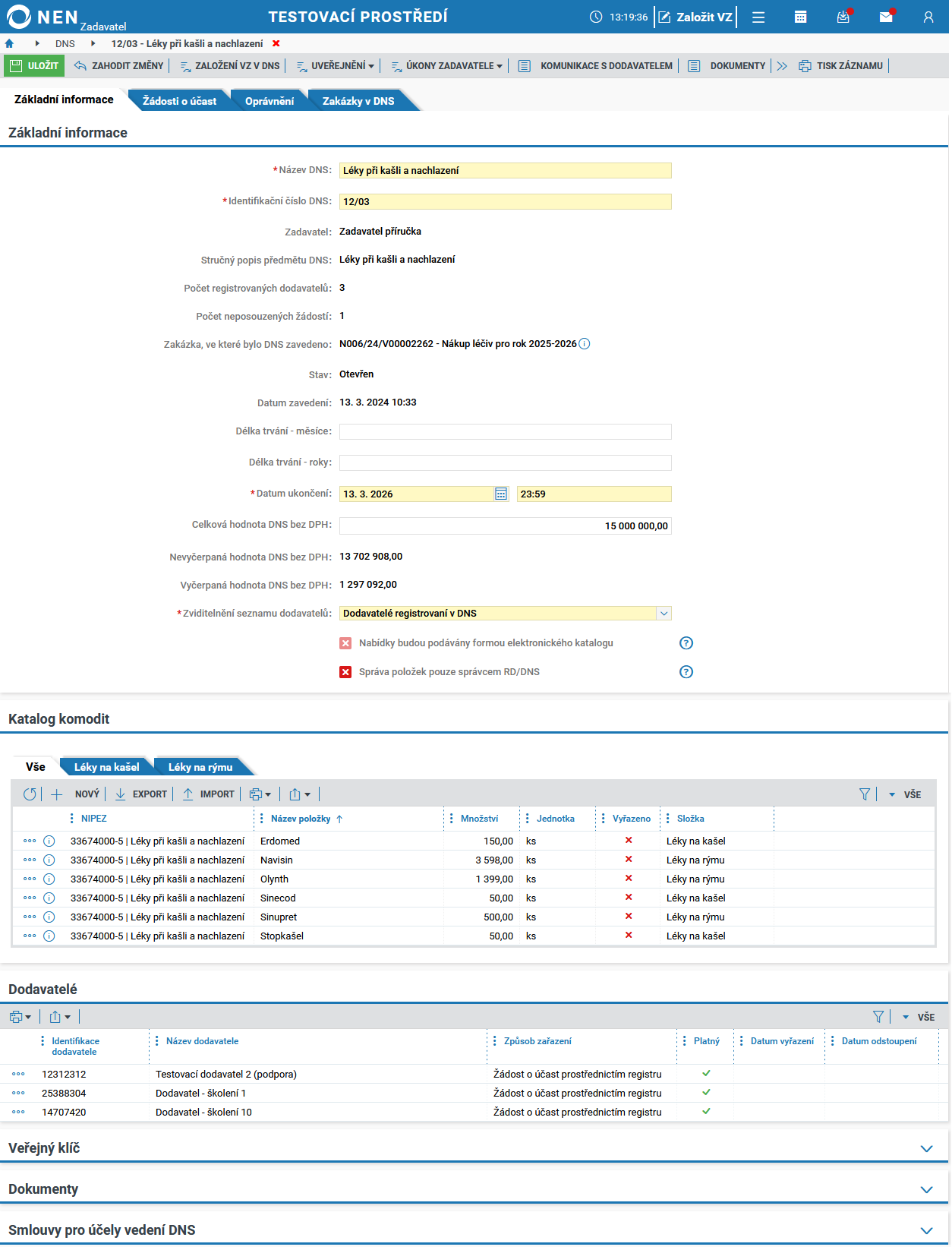Open help for elektronického katalogu option
The width and height of the screenshot is (952, 1250).
pos(686,643)
